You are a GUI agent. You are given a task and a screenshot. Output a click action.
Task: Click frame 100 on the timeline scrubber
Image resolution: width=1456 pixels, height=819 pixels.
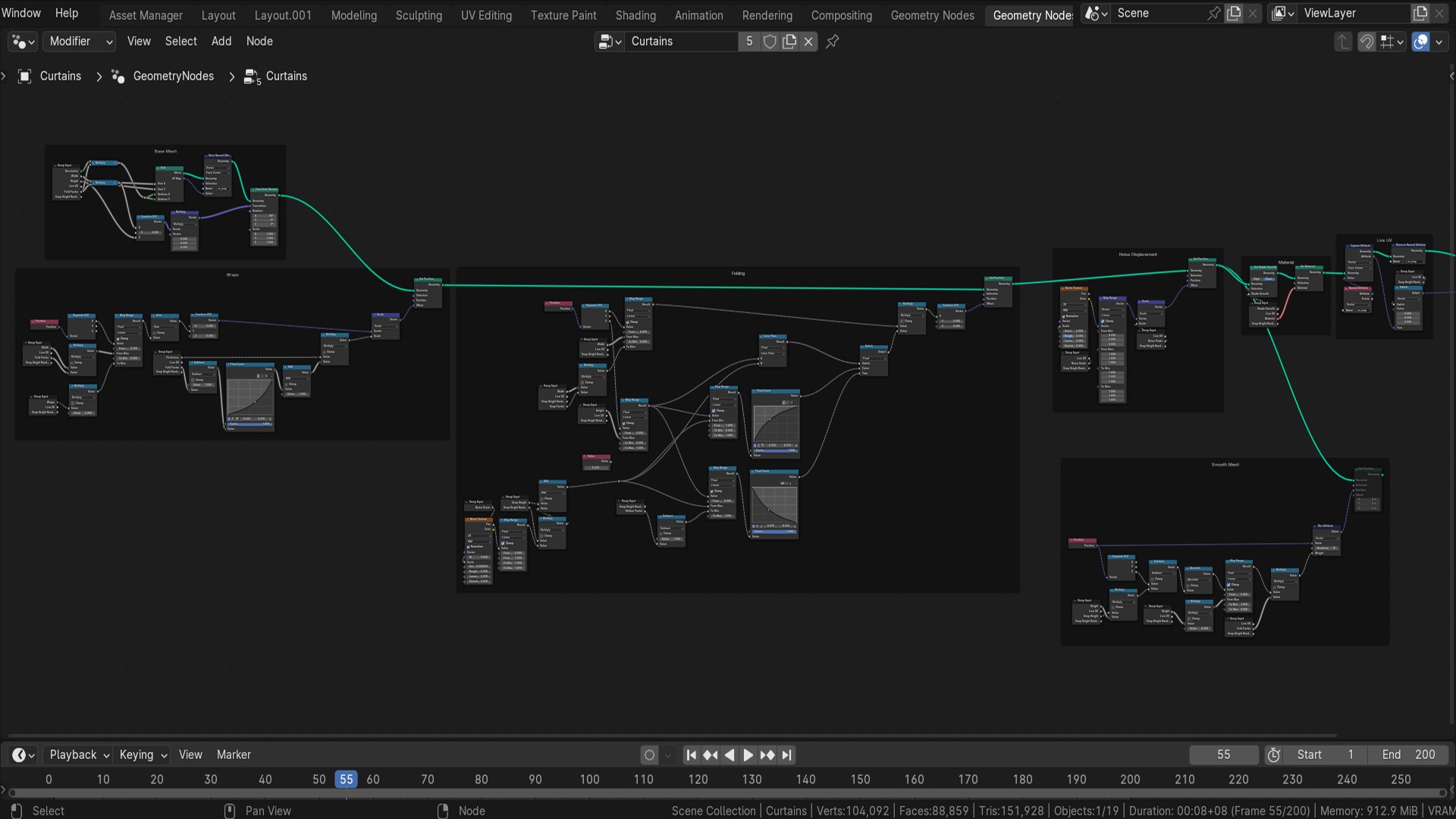tap(589, 780)
